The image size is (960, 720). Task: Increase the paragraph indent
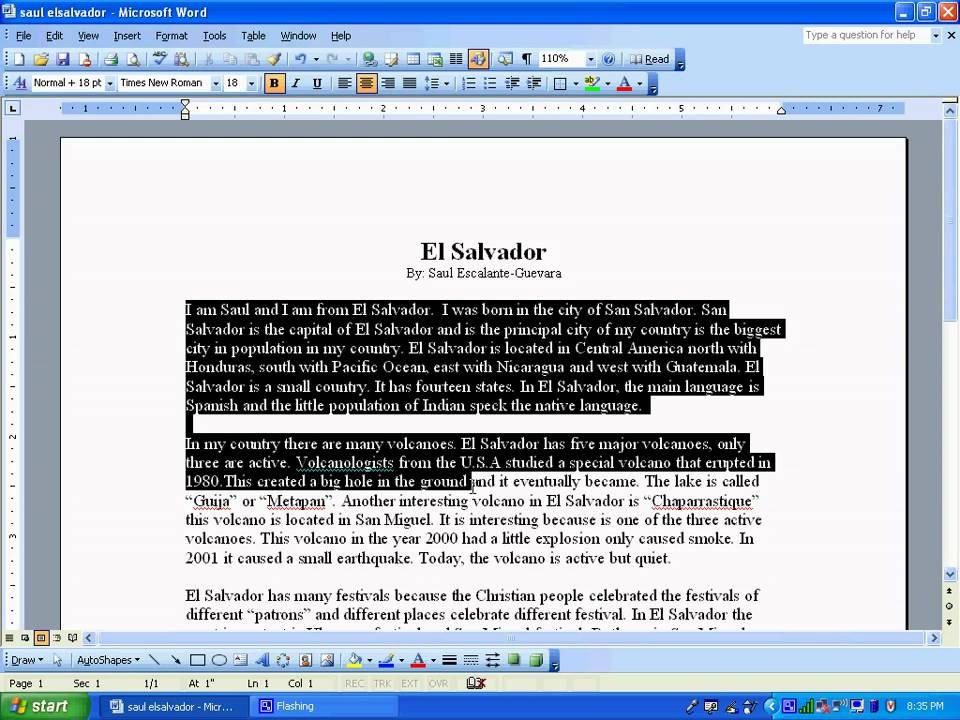coord(534,83)
